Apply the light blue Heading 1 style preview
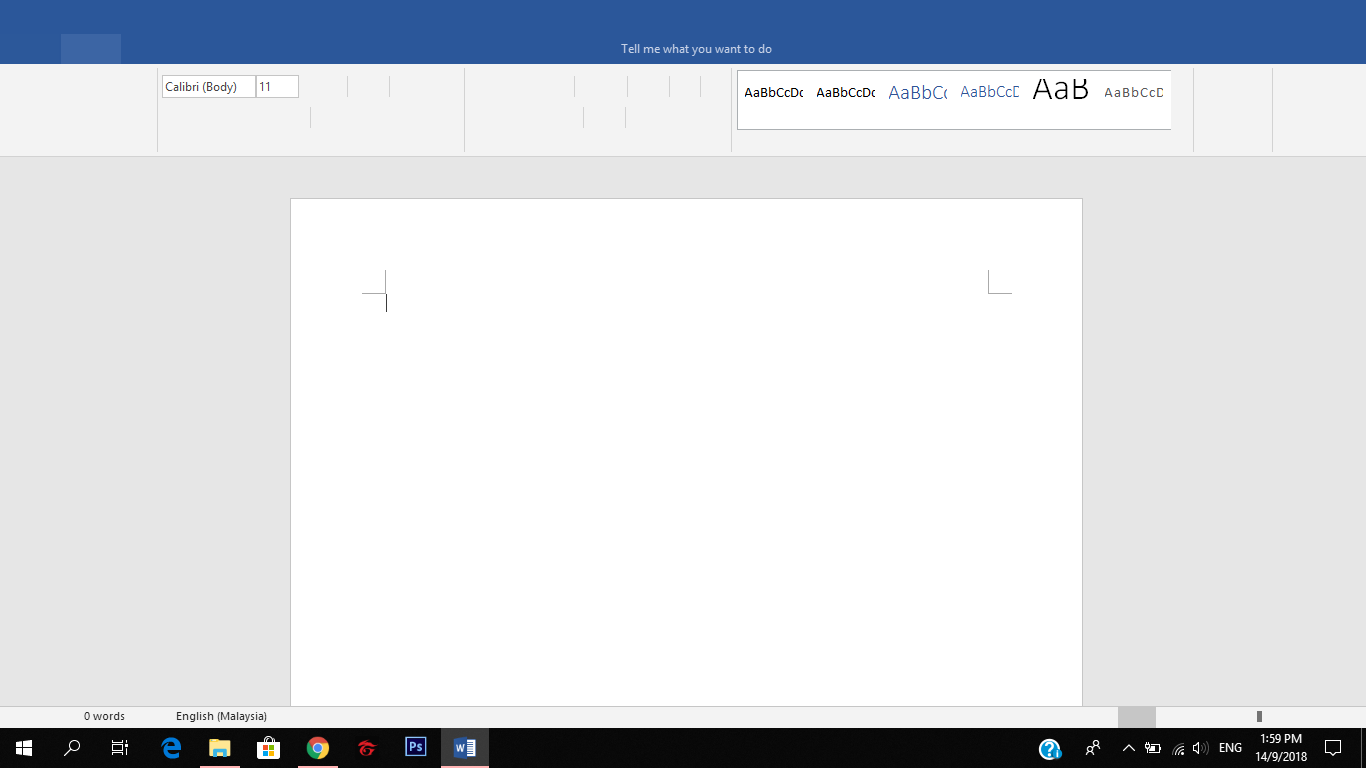 917,93
